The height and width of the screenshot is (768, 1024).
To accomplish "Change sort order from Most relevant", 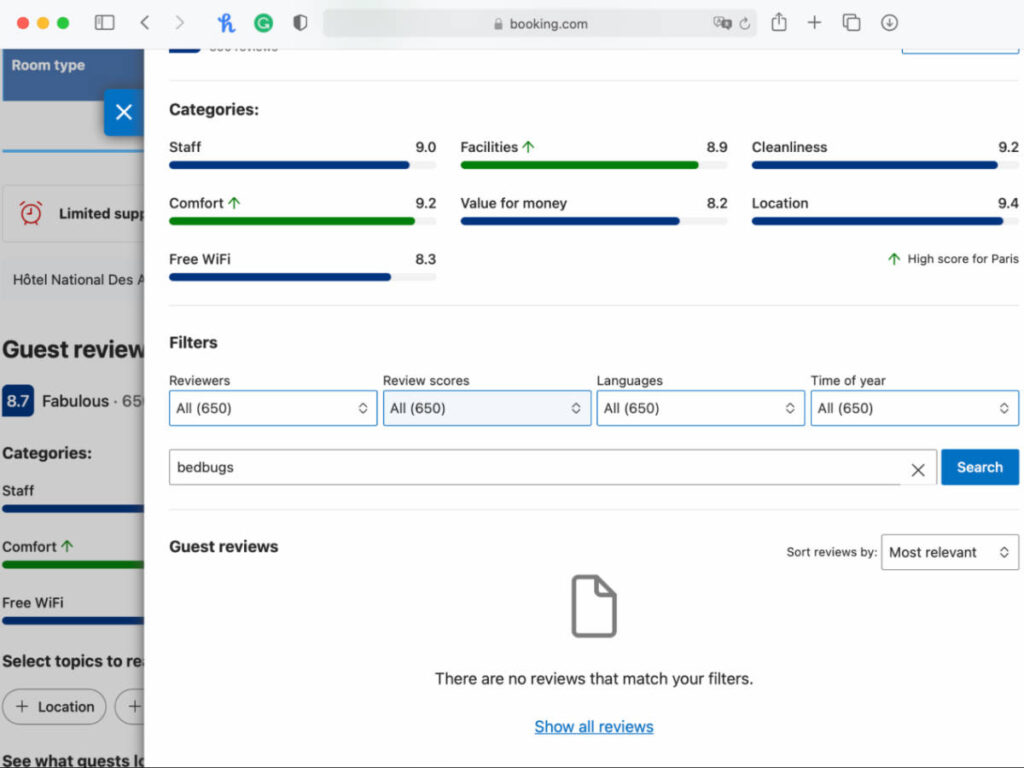I will click(x=950, y=552).
